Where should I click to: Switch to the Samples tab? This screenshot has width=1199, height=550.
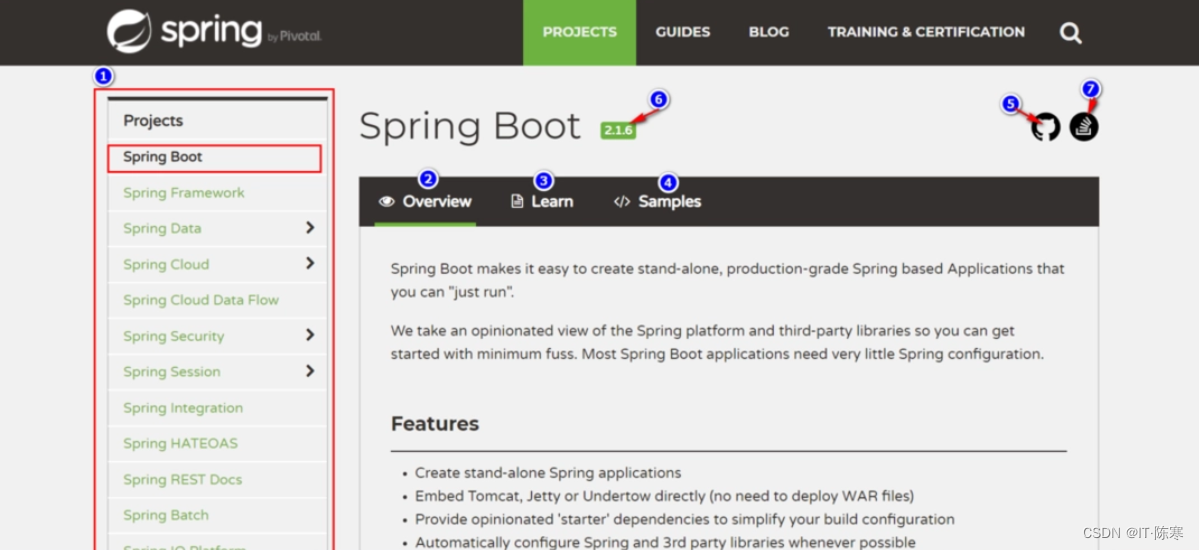[x=658, y=202]
